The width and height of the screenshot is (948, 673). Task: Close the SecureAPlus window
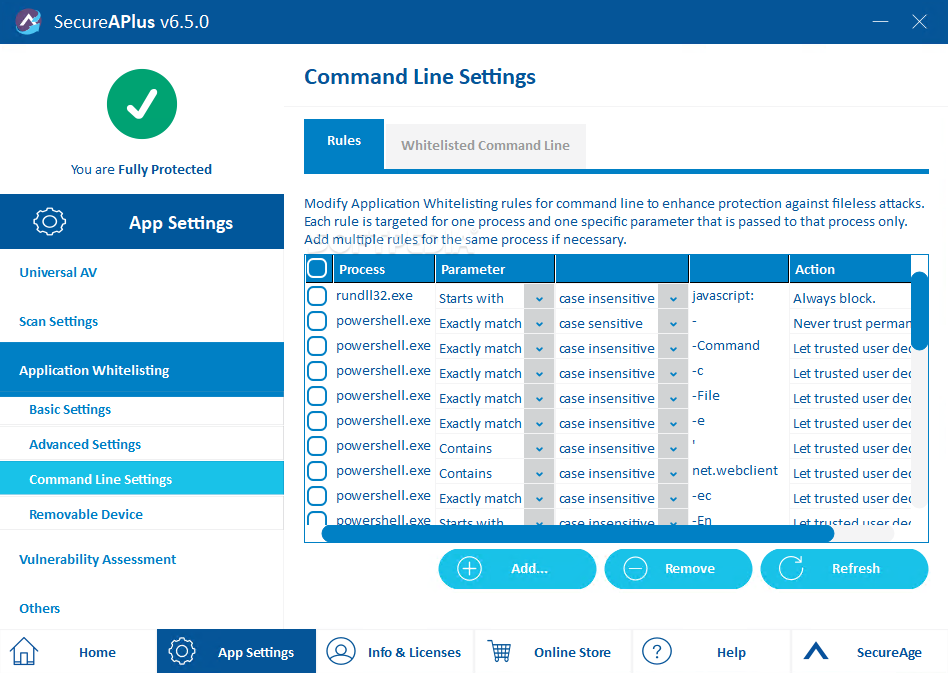(x=920, y=22)
